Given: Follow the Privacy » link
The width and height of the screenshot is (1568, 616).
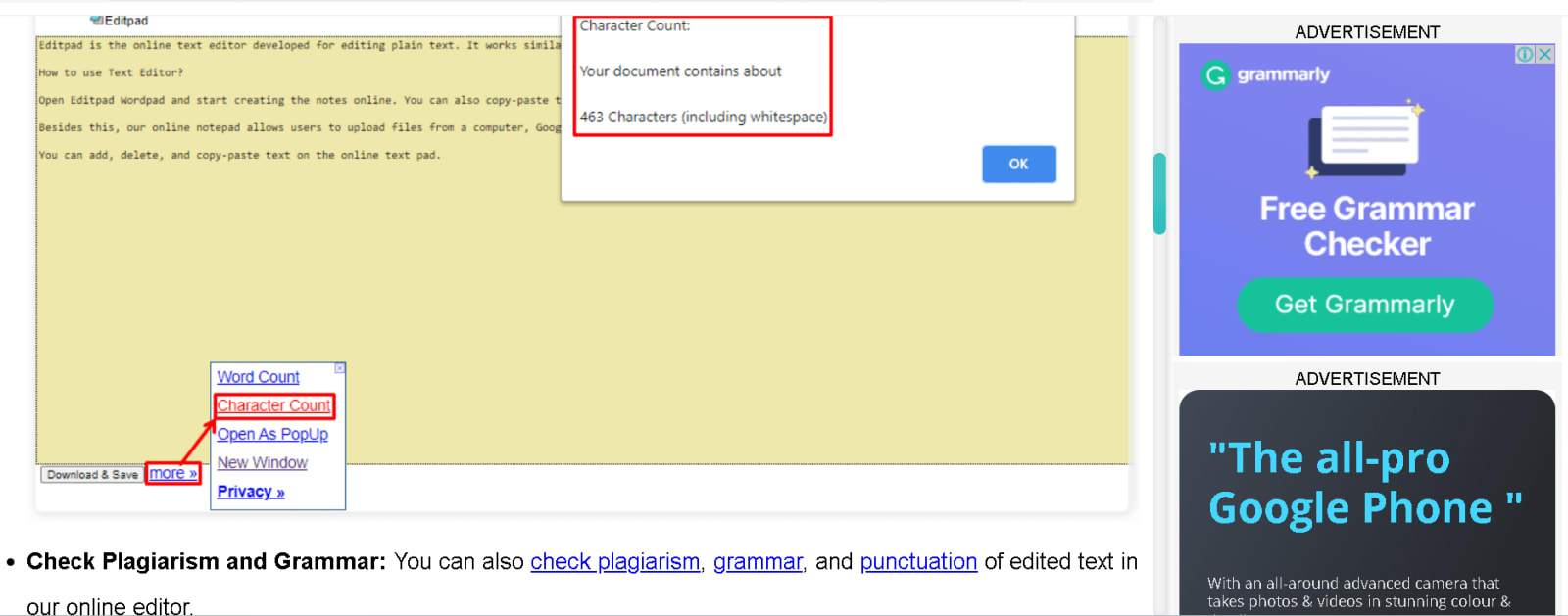Looking at the screenshot, I should 251,492.
